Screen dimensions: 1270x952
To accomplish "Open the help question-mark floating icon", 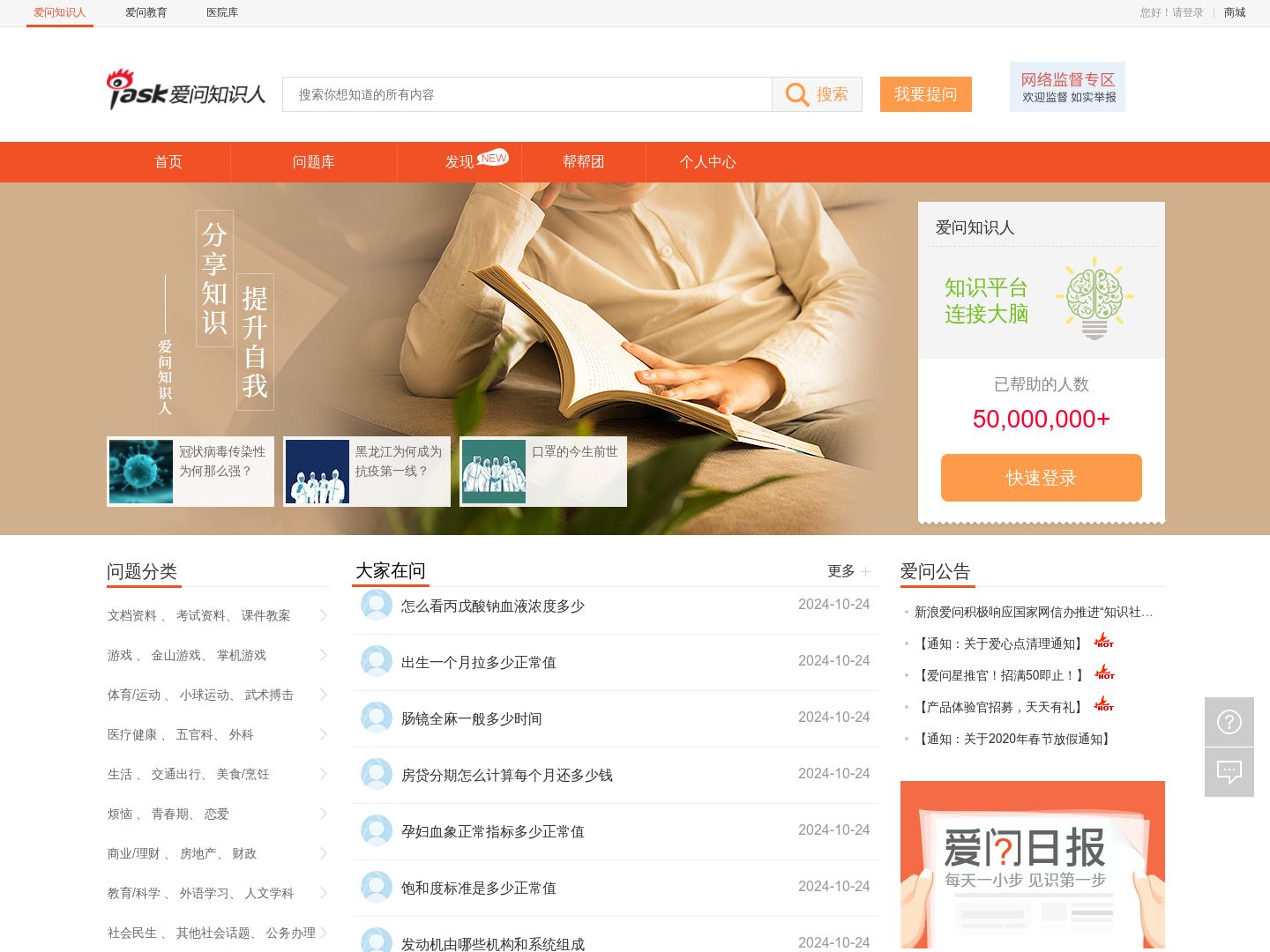I will (1229, 722).
